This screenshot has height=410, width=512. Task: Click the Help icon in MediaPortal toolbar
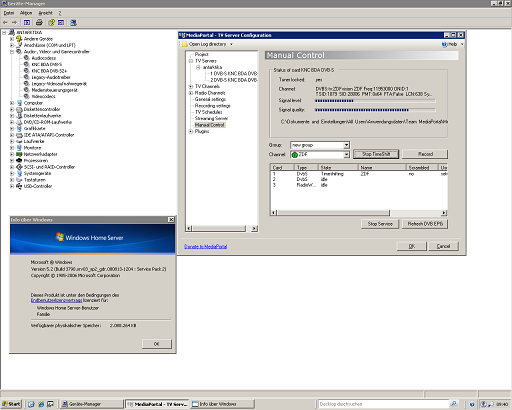pos(444,44)
